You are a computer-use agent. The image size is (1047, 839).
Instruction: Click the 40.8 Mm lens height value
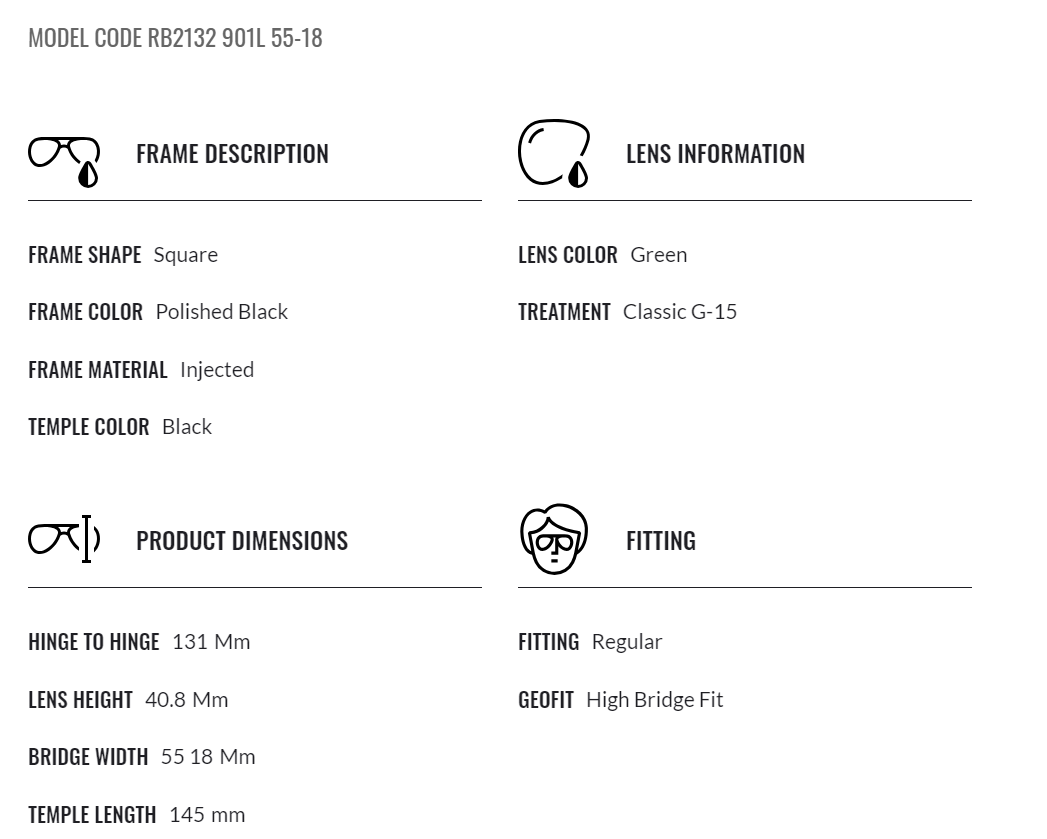coord(186,700)
